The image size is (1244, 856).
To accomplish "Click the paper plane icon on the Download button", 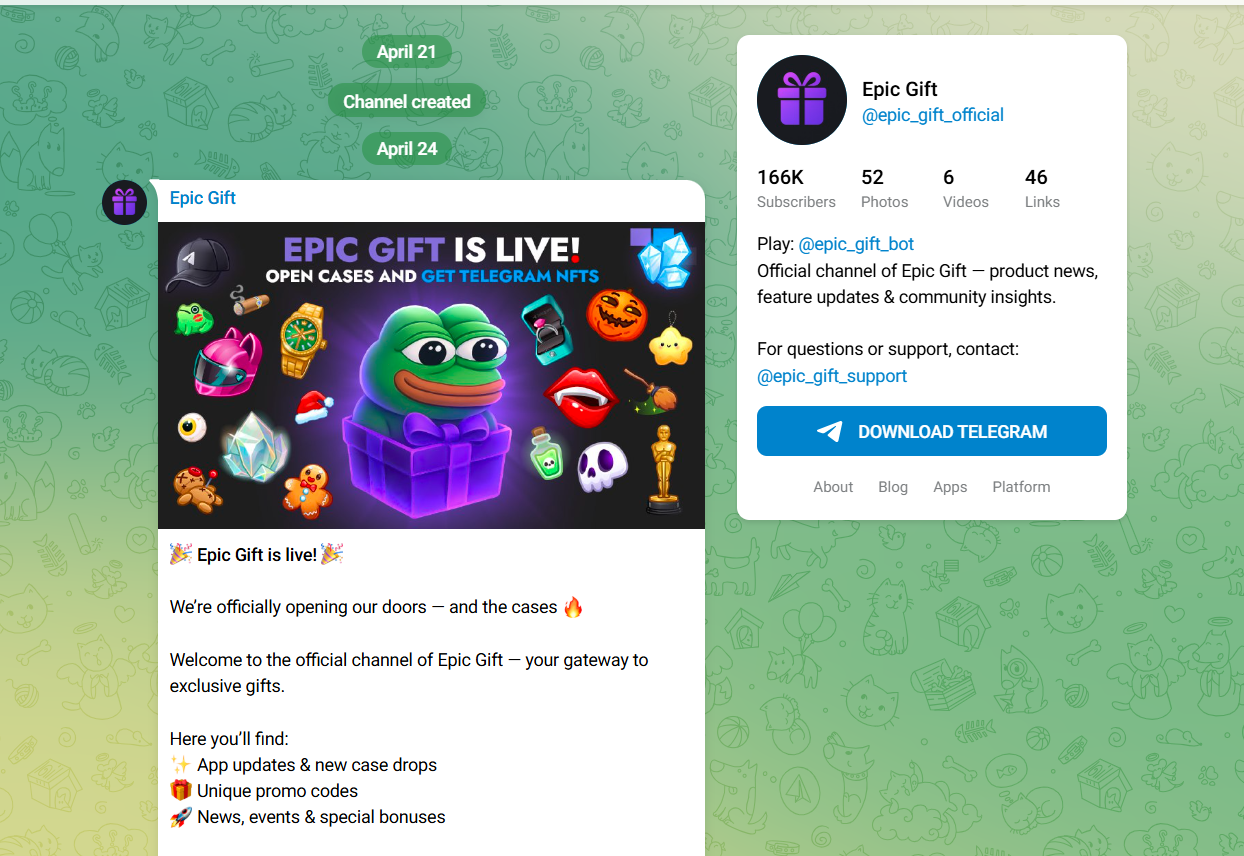I will [x=830, y=431].
